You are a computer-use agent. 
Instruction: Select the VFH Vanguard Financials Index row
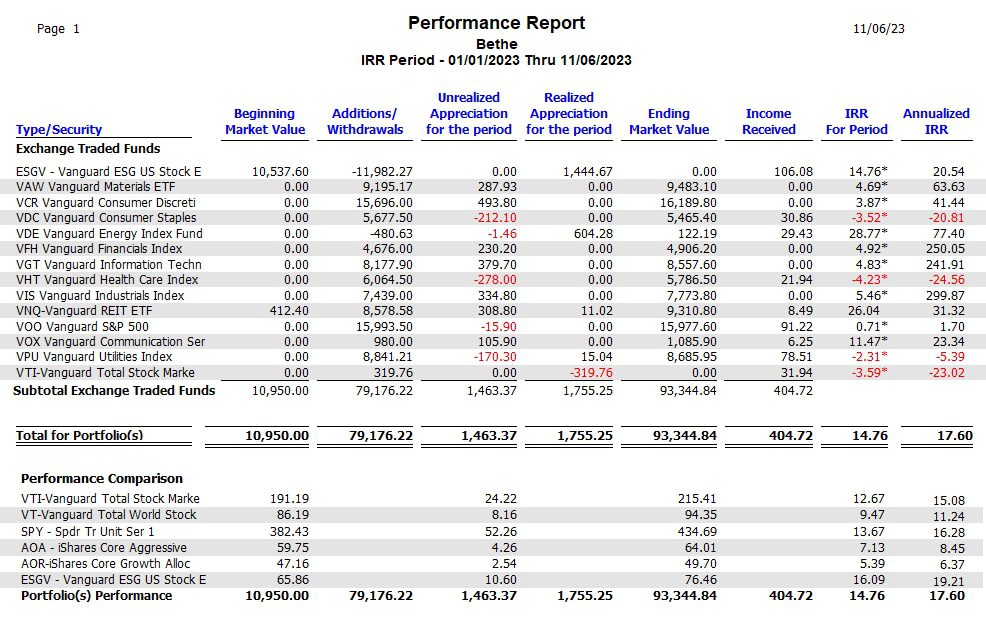pos(493,248)
